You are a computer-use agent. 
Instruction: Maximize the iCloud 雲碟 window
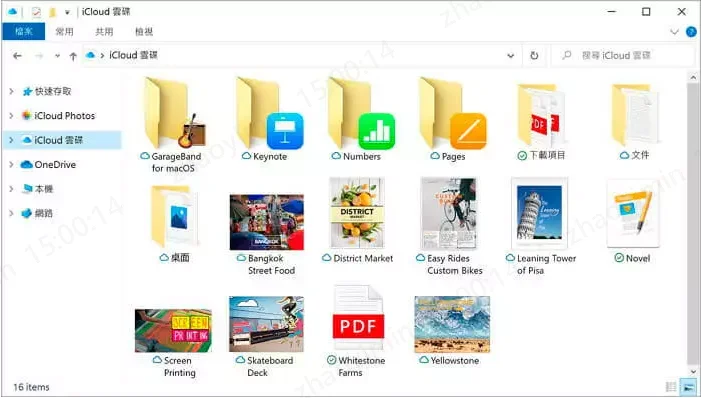[x=646, y=12]
